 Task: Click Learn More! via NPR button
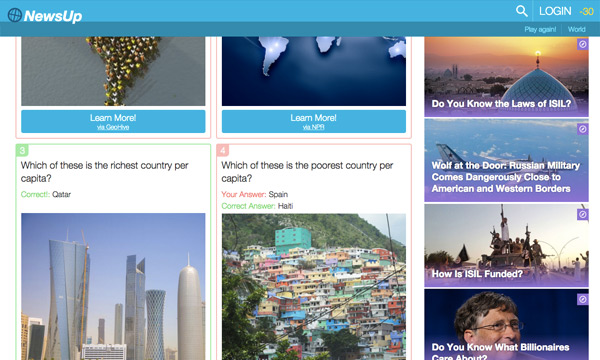[314, 121]
